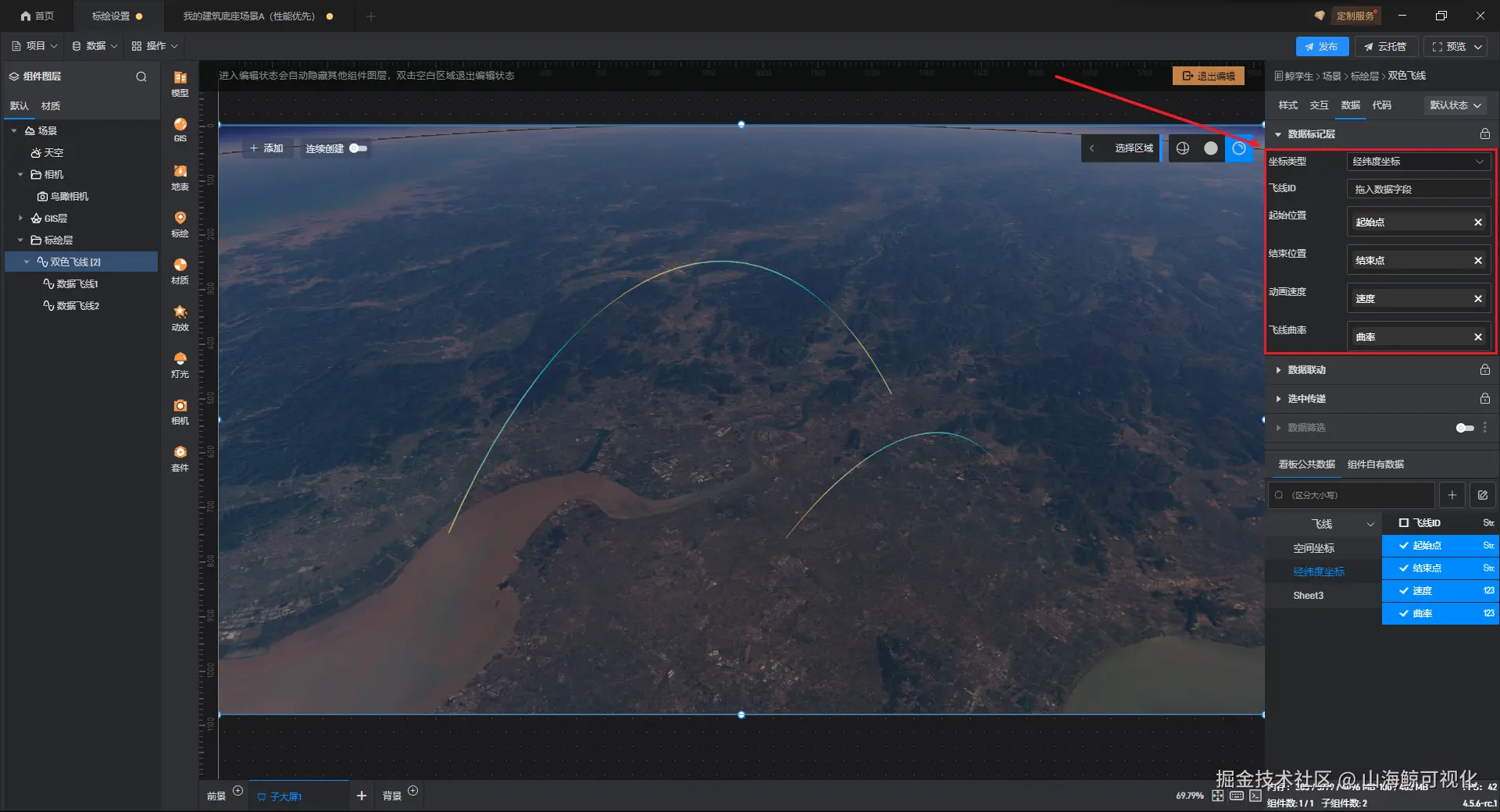Click the 退出编辑 button
Screen dimensions: 1500x812
coord(1208,76)
